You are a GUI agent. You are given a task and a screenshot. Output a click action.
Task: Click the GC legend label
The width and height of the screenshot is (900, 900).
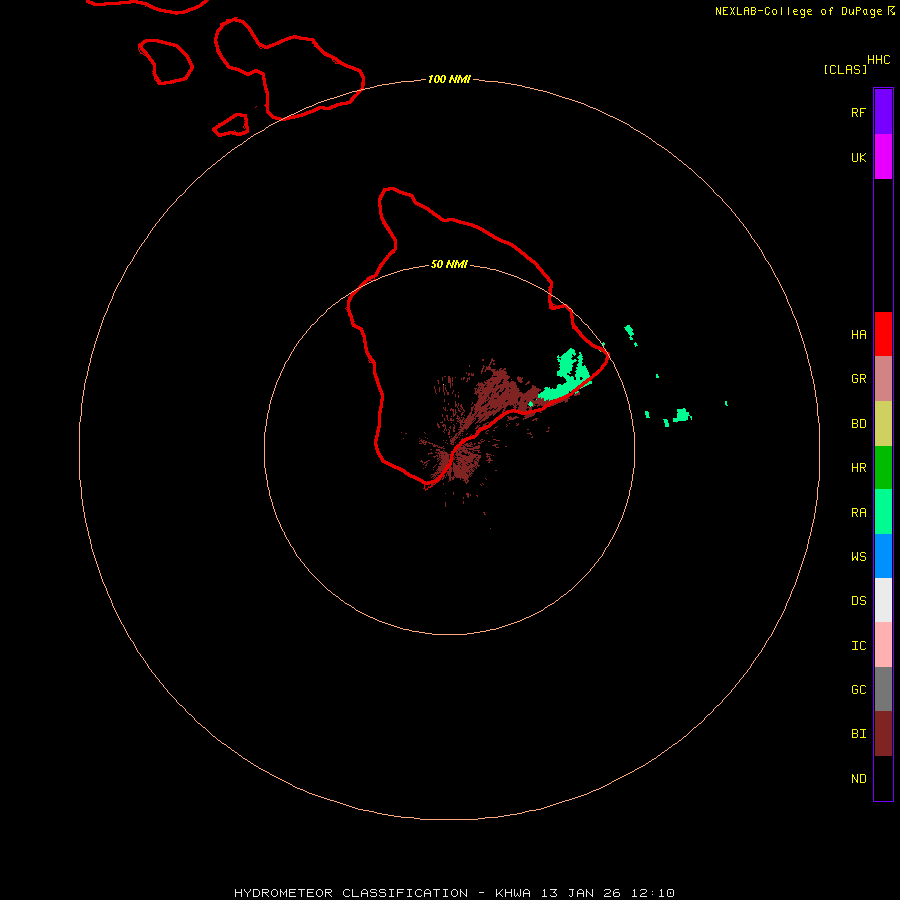[x=858, y=689]
